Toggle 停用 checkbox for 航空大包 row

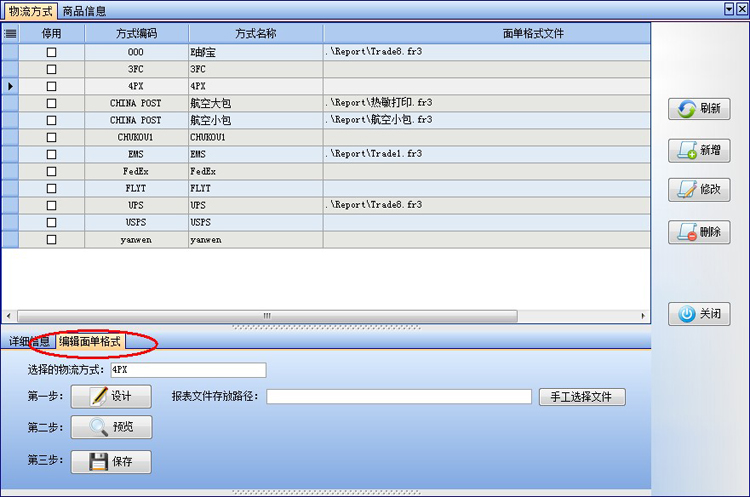point(51,103)
